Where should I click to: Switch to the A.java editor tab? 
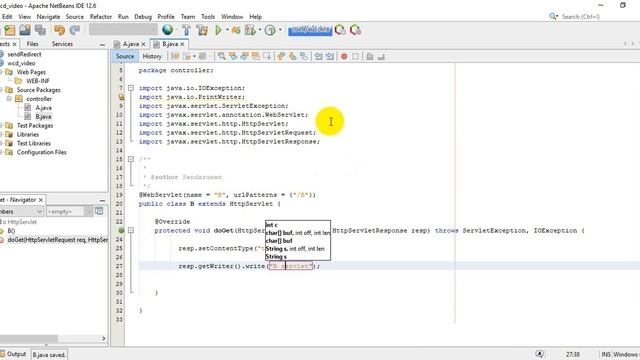click(x=131, y=44)
